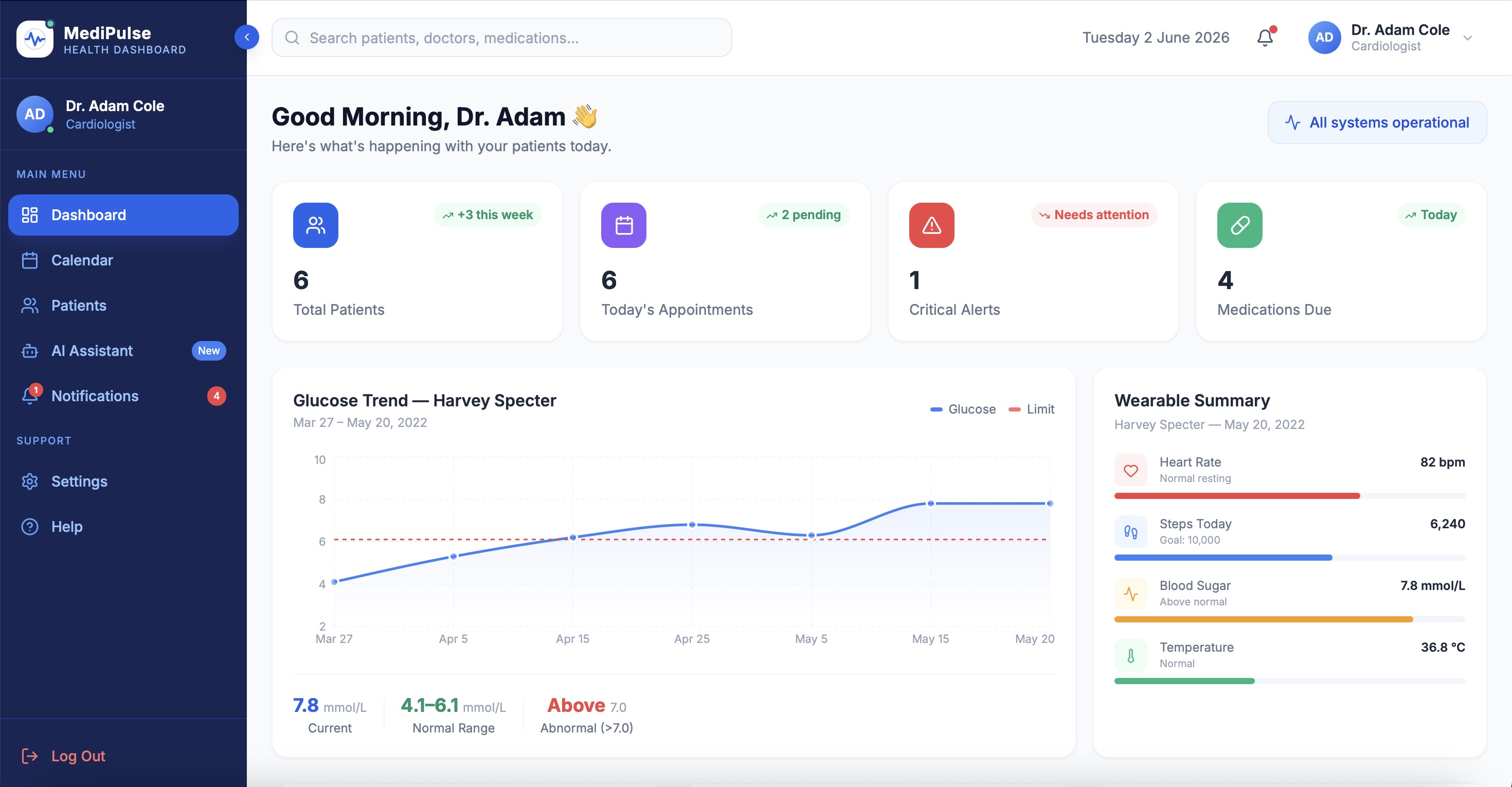Click the All systems operational status button
The height and width of the screenshot is (787, 1512).
click(x=1377, y=122)
